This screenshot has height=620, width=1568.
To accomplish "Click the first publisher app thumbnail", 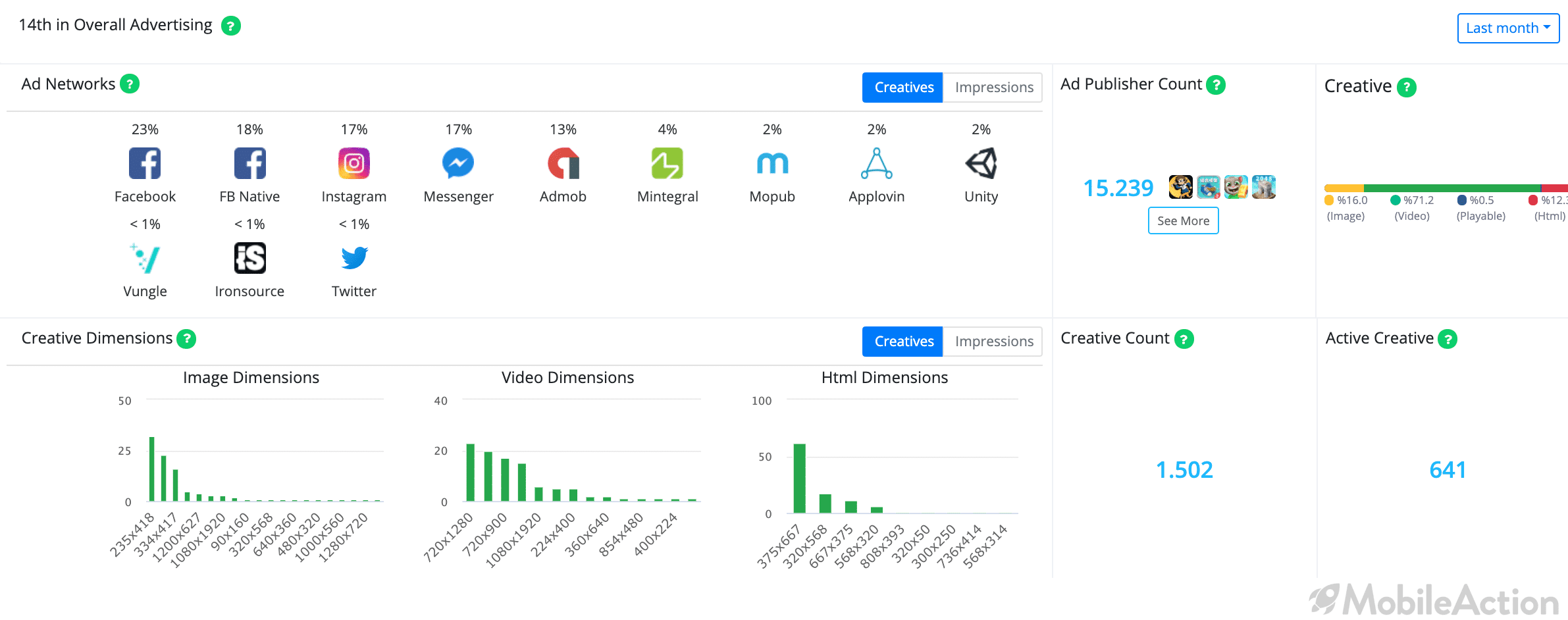I will [x=1180, y=187].
